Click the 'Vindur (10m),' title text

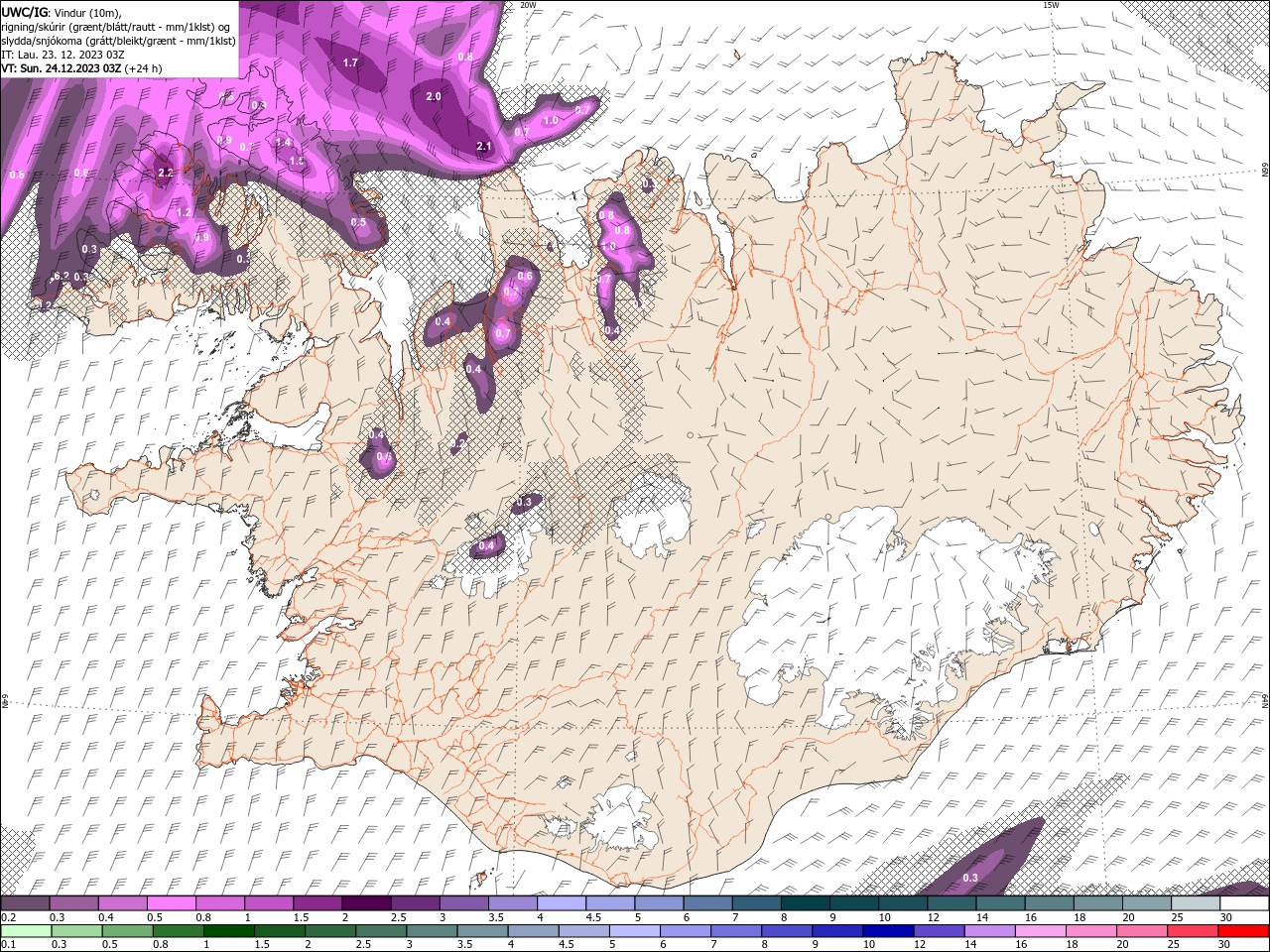click(88, 12)
